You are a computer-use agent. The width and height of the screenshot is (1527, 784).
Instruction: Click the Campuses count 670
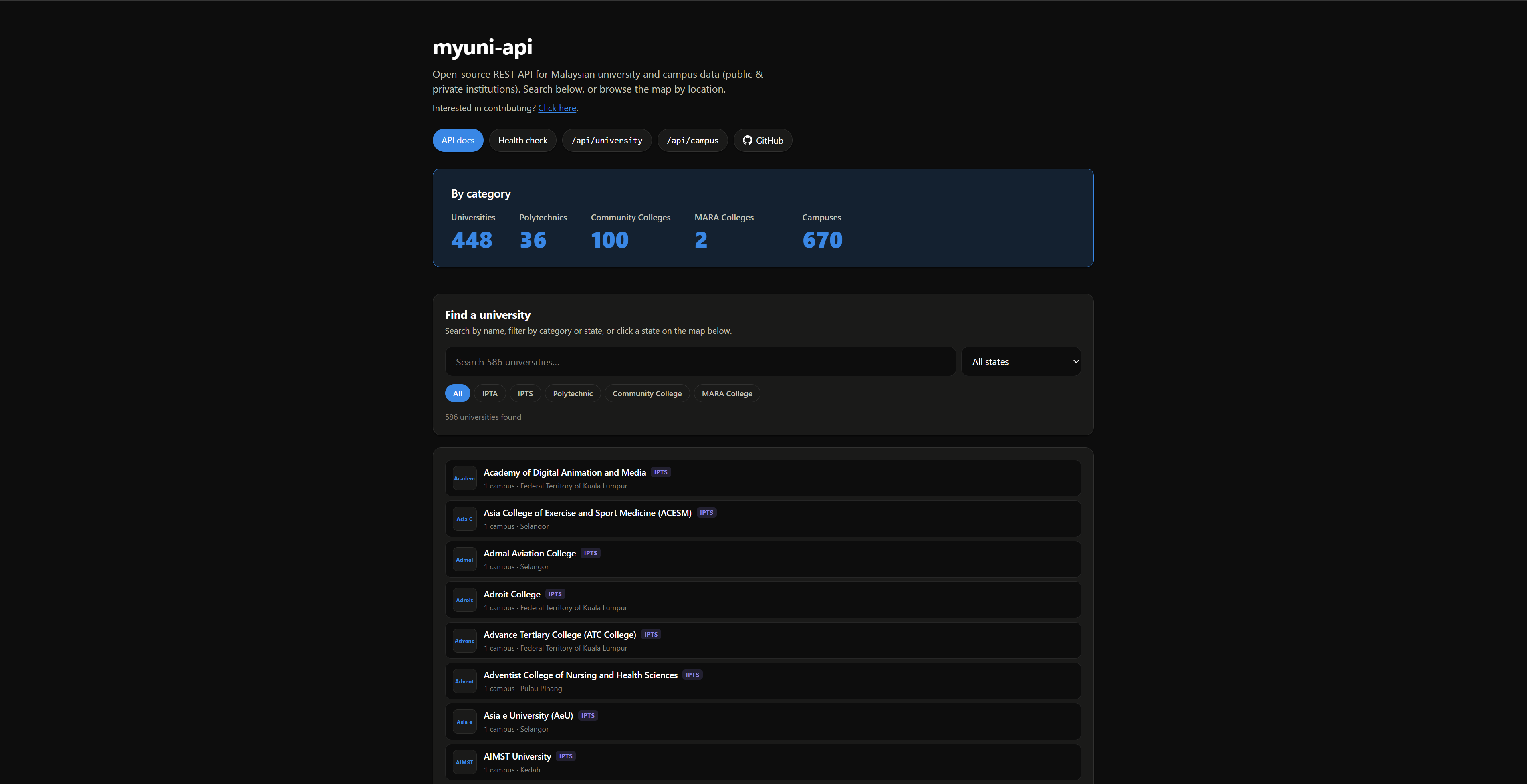(x=822, y=240)
